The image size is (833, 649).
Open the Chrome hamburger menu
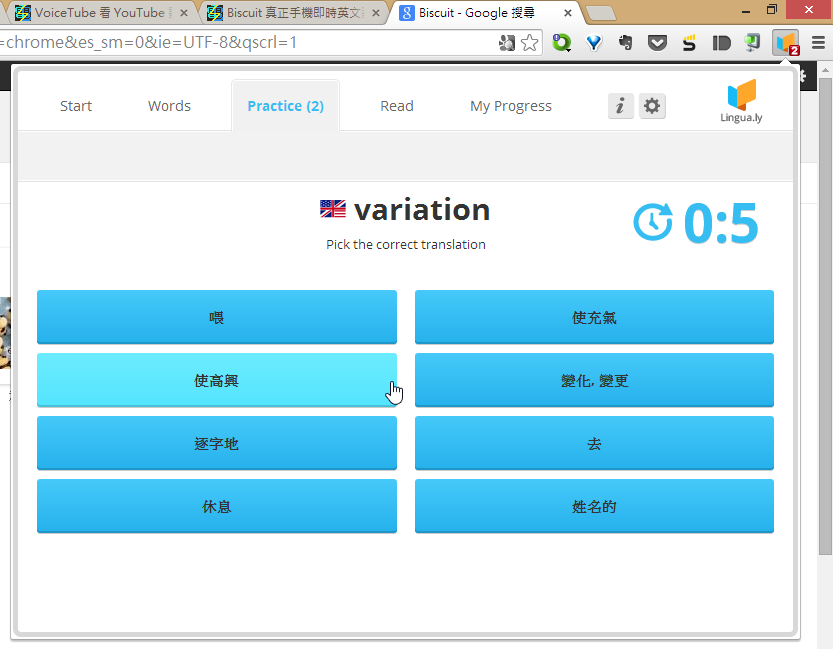[x=819, y=43]
